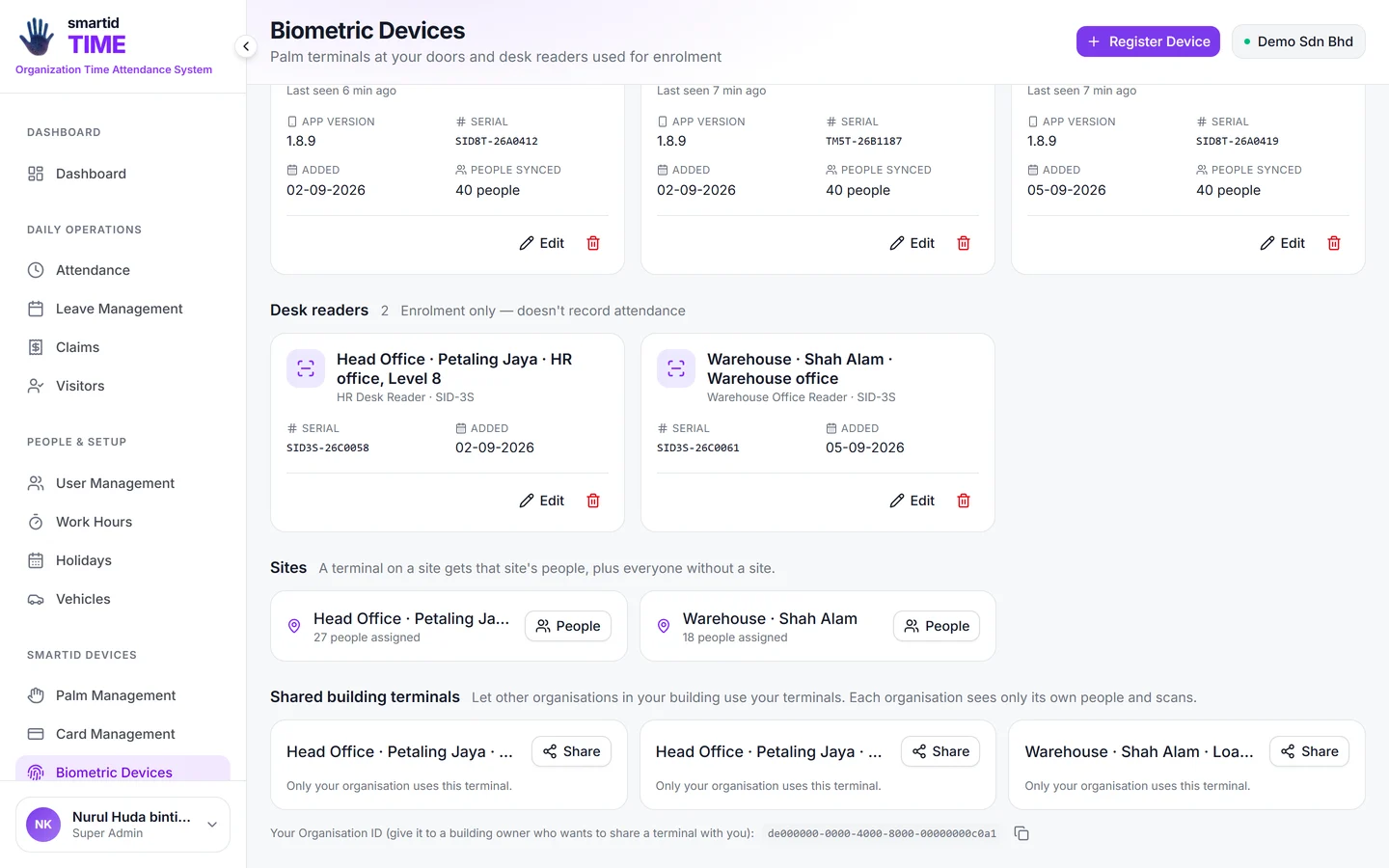This screenshot has height=868, width=1389.
Task: Click the Warehouse Shah Alam location pin
Action: pyautogui.click(x=664, y=626)
